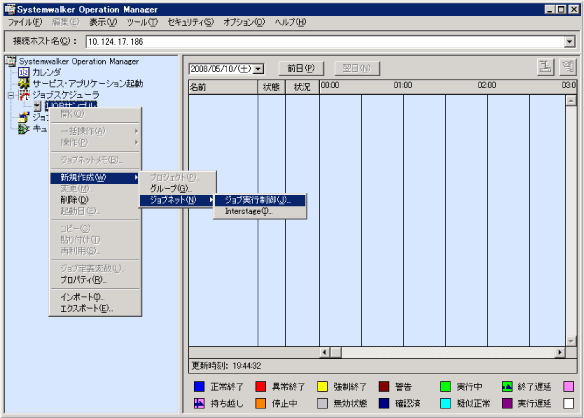584x418 pixels.
Task: Click the 終了遅延 legend icon
Action: pyautogui.click(x=507, y=387)
